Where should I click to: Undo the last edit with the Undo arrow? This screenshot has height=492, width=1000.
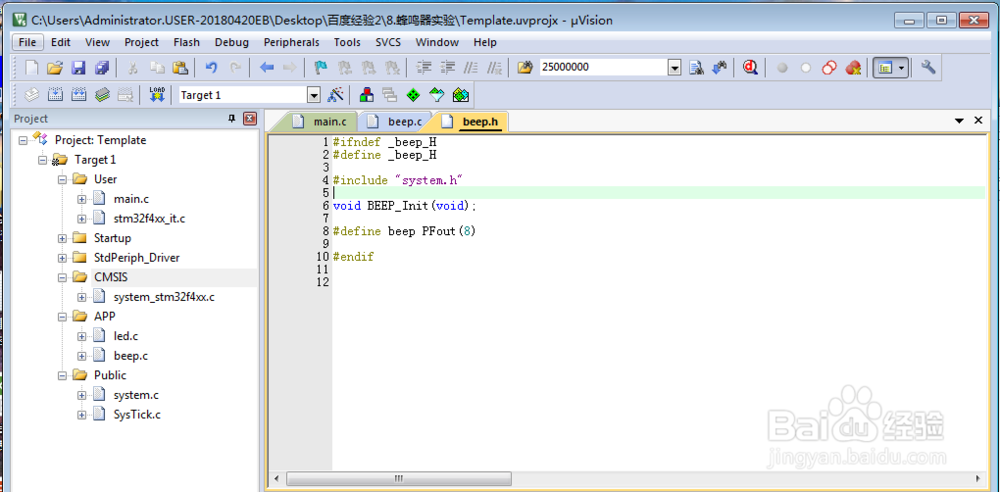point(212,68)
